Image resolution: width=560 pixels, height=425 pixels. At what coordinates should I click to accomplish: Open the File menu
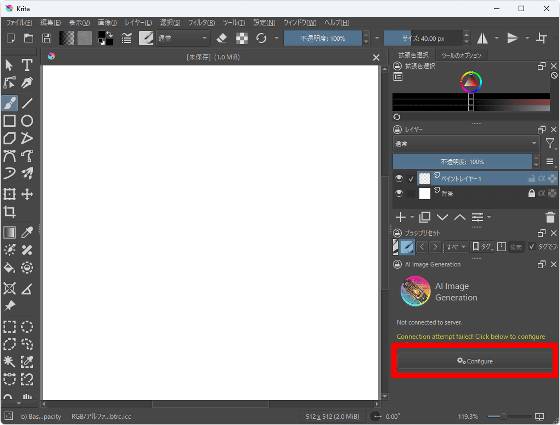19,22
